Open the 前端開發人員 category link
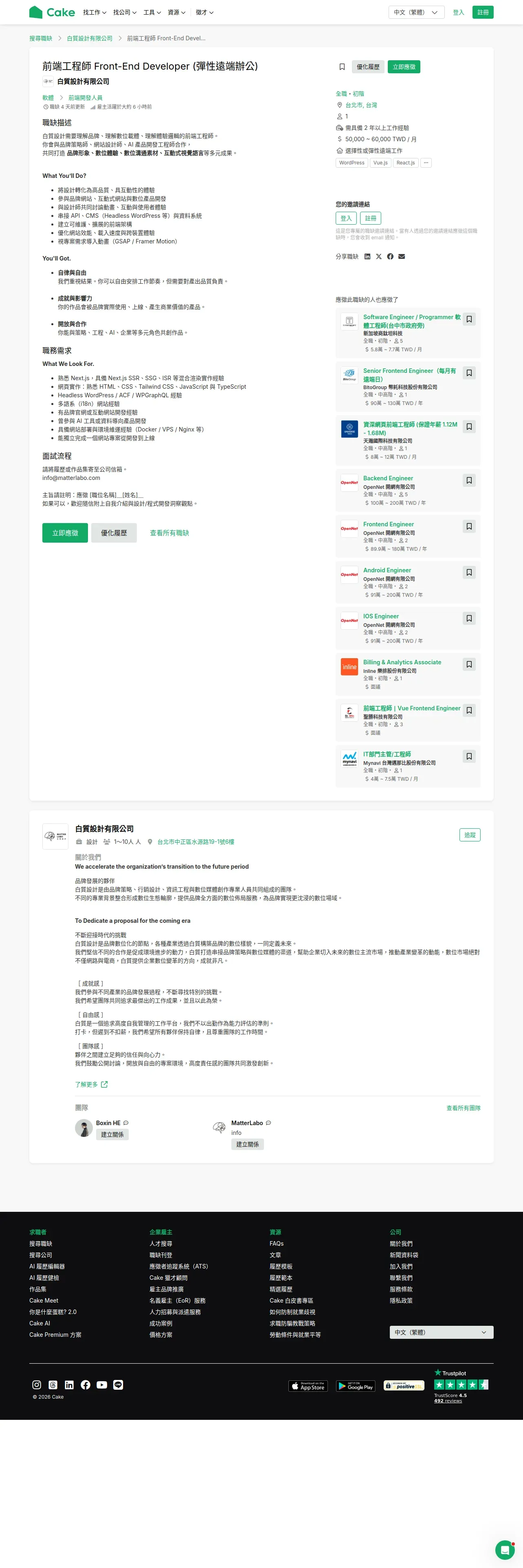The width and height of the screenshot is (523, 1568). tap(85, 98)
